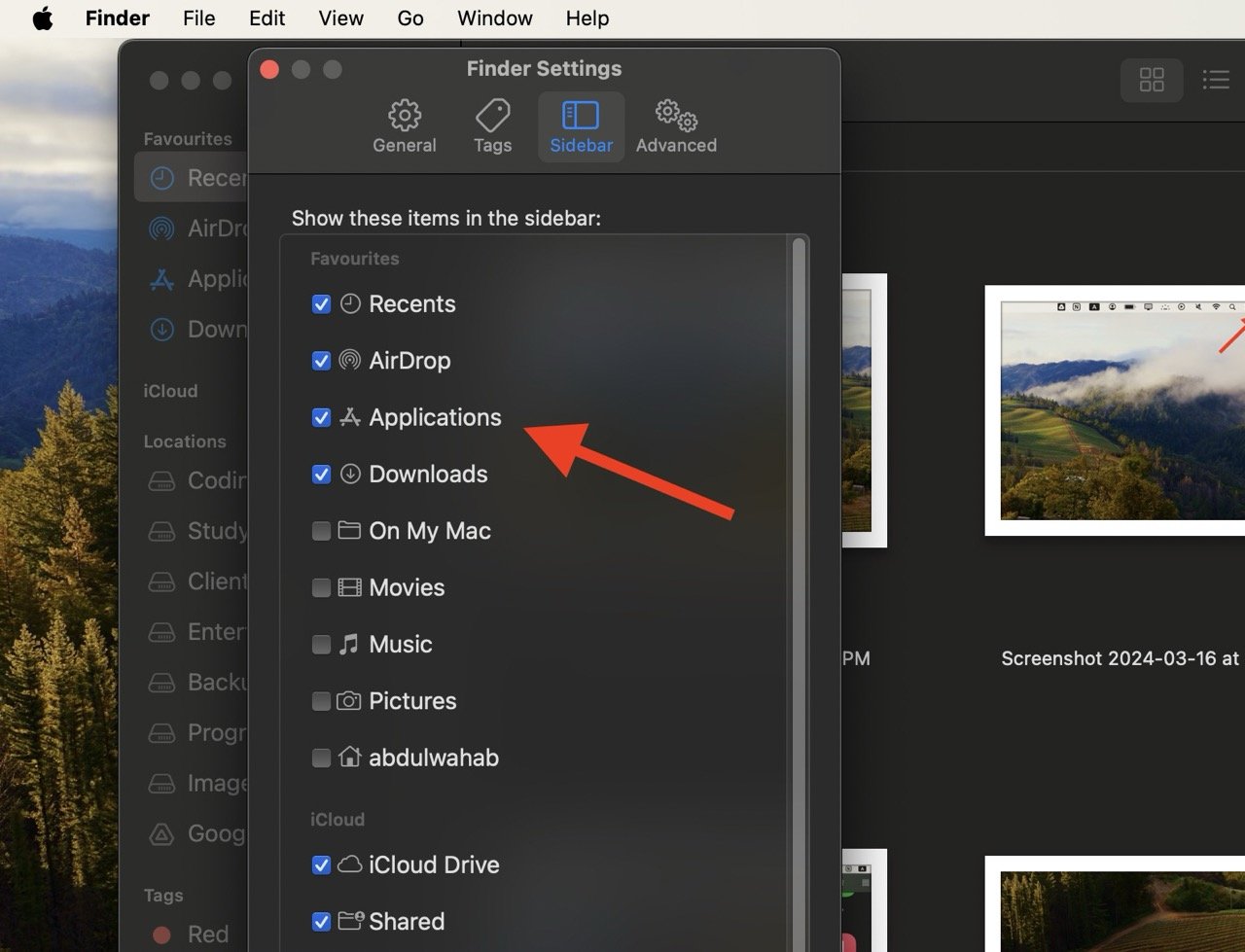1245x952 pixels.
Task: Click the AirDrop radar icon in settings list
Action: click(350, 361)
